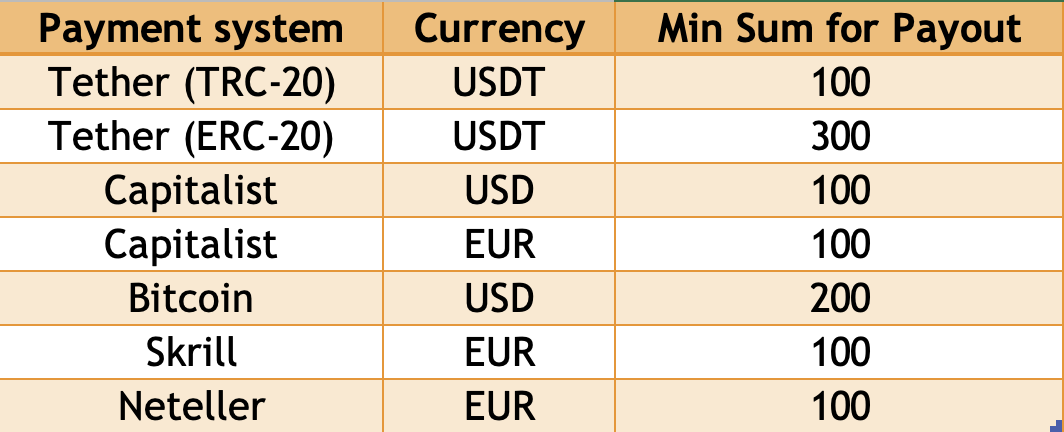Select the Payment system header cell
1064x432 pixels.
pyautogui.click(x=191, y=28)
